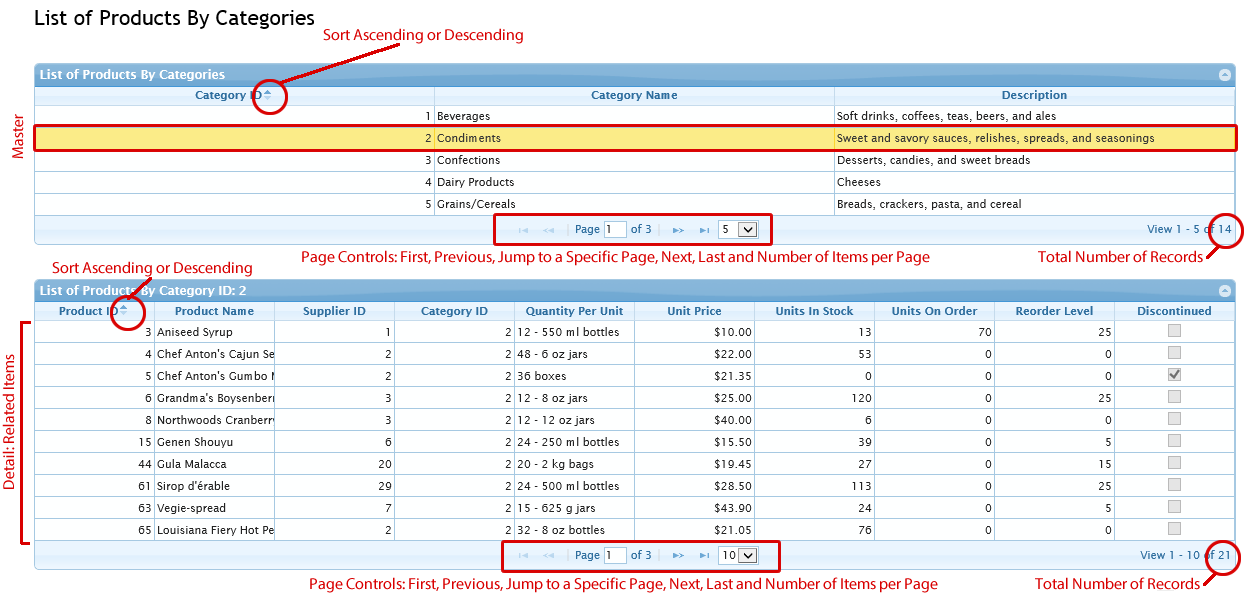Toggle Discontinued checkbox for Grandma's Boysenberry row
This screenshot has height=603, width=1247.
point(1174,397)
